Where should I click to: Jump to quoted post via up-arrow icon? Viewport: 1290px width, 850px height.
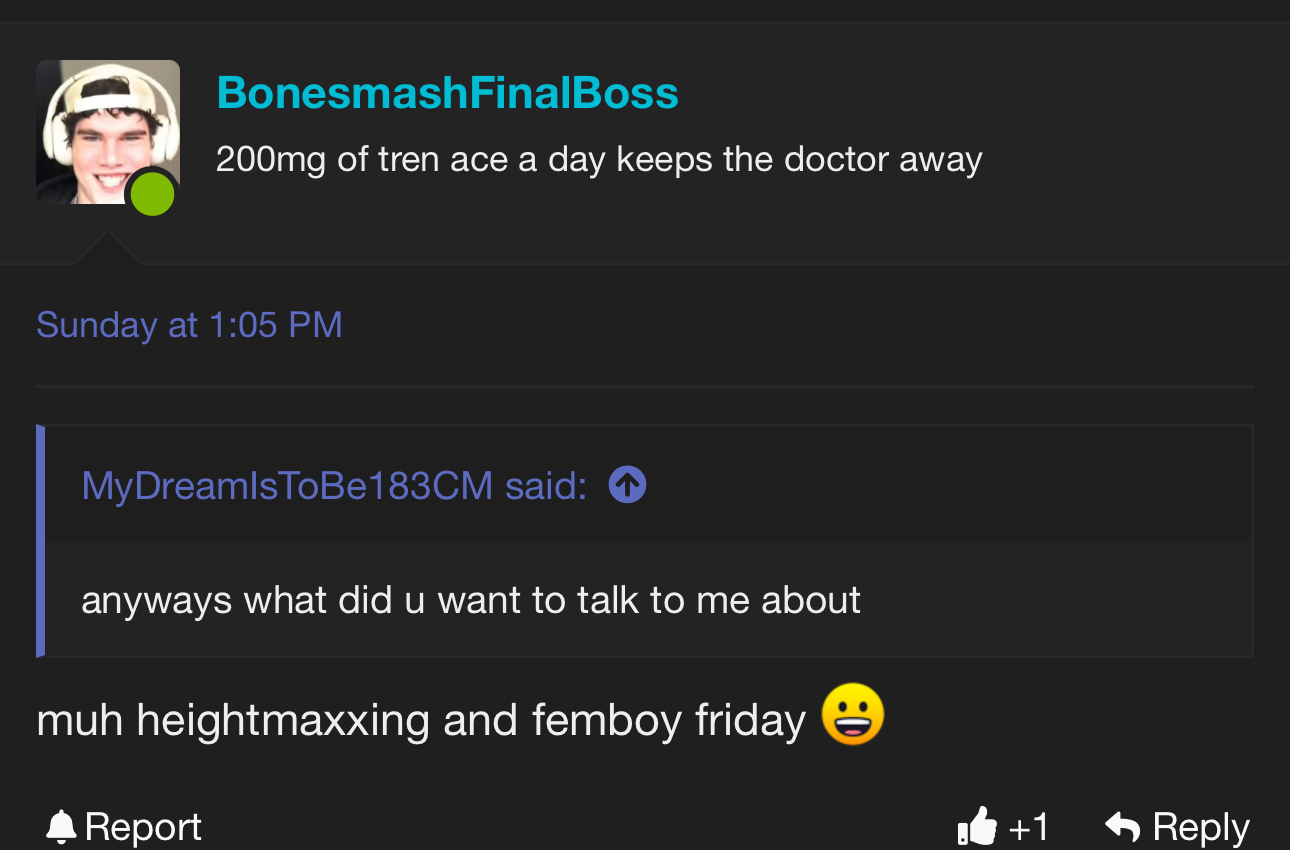click(x=627, y=485)
